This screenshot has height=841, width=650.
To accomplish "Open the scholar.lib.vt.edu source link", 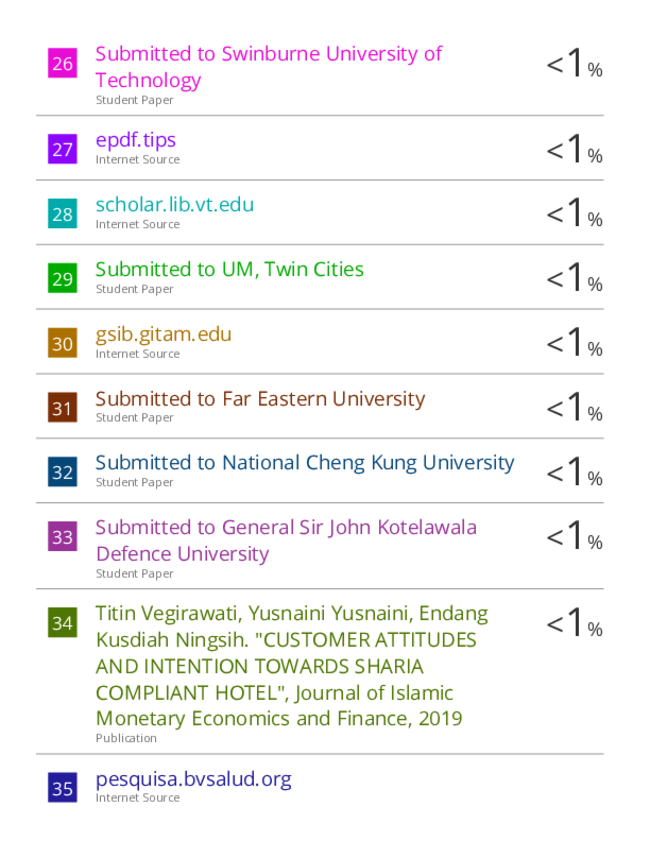I will [175, 204].
